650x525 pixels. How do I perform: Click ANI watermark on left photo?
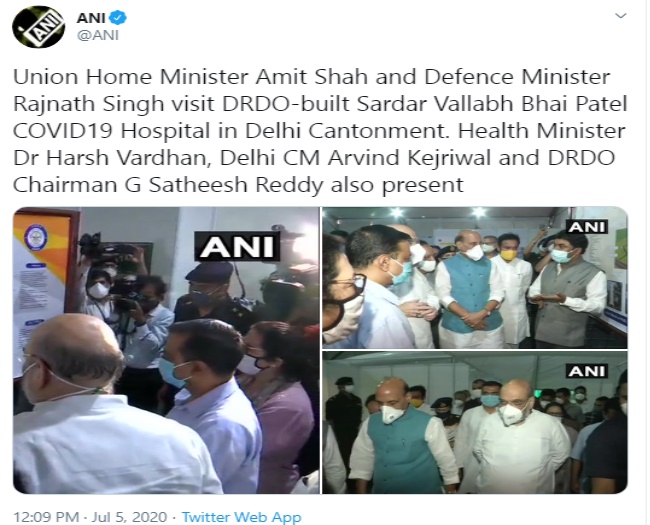(x=237, y=247)
